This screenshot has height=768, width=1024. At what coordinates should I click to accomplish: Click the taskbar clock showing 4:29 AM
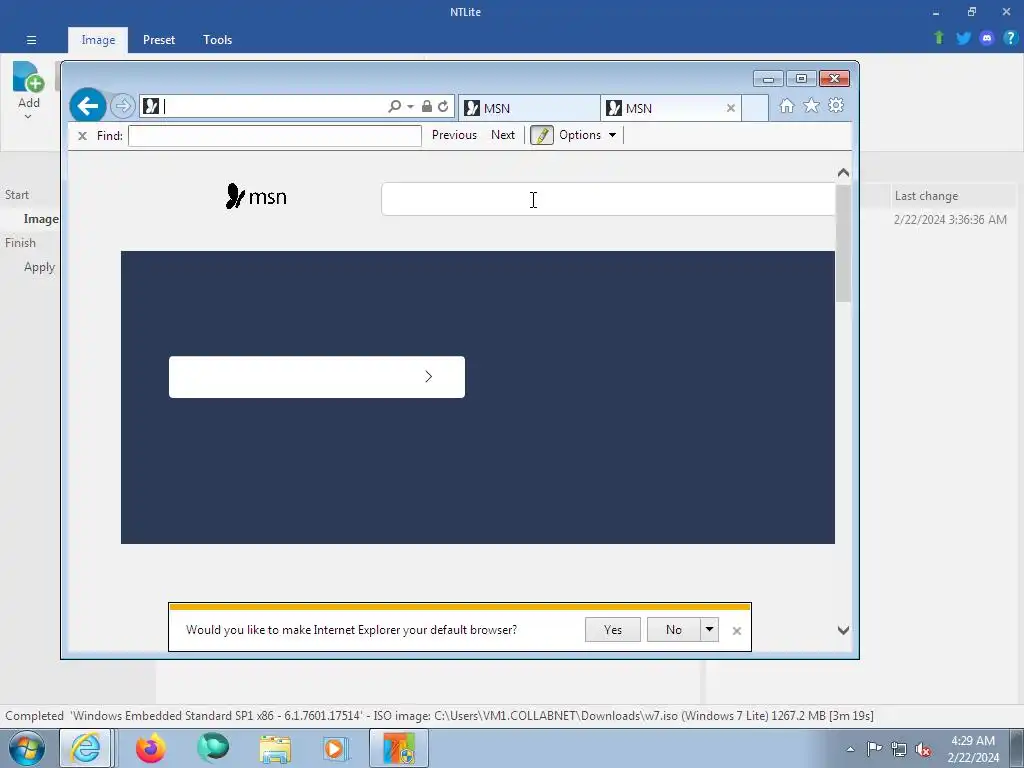(x=973, y=748)
